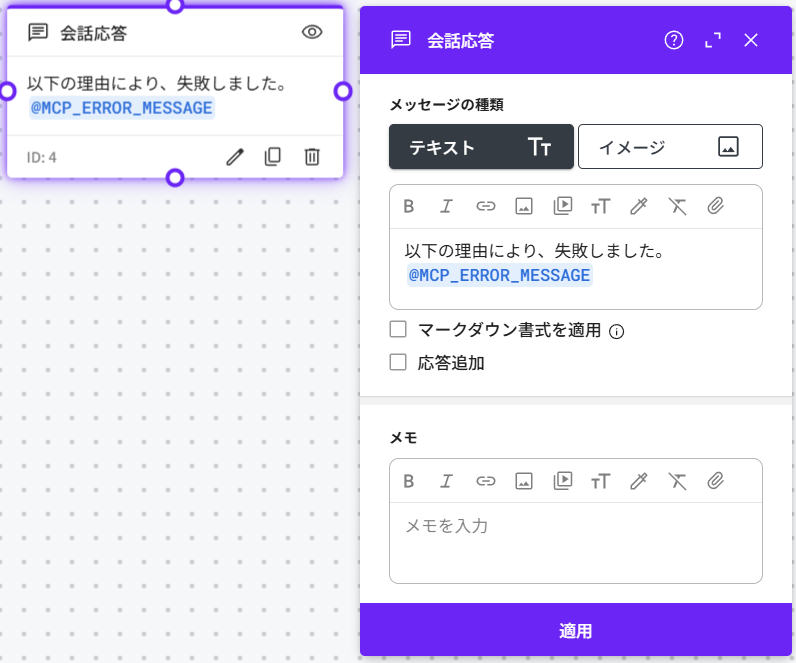The height and width of the screenshot is (663, 796).
Task: Open the color picker eyedropper in message editor
Action: (639, 206)
